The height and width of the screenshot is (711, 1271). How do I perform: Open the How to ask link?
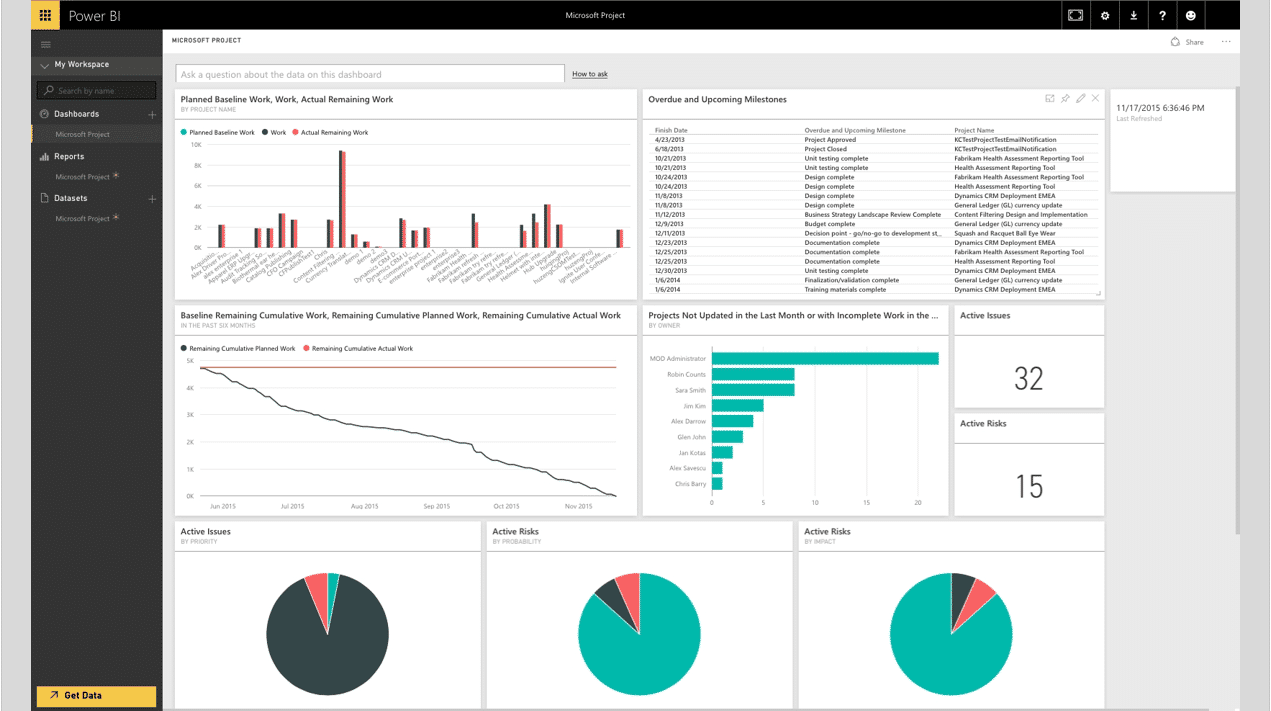pyautogui.click(x=589, y=74)
